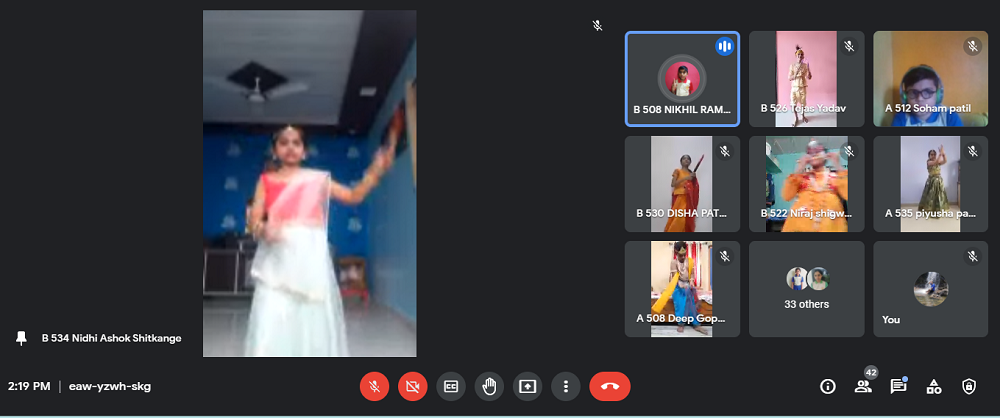
Task: Select the B 508 NIKHIL RAM tile
Action: (x=682, y=79)
